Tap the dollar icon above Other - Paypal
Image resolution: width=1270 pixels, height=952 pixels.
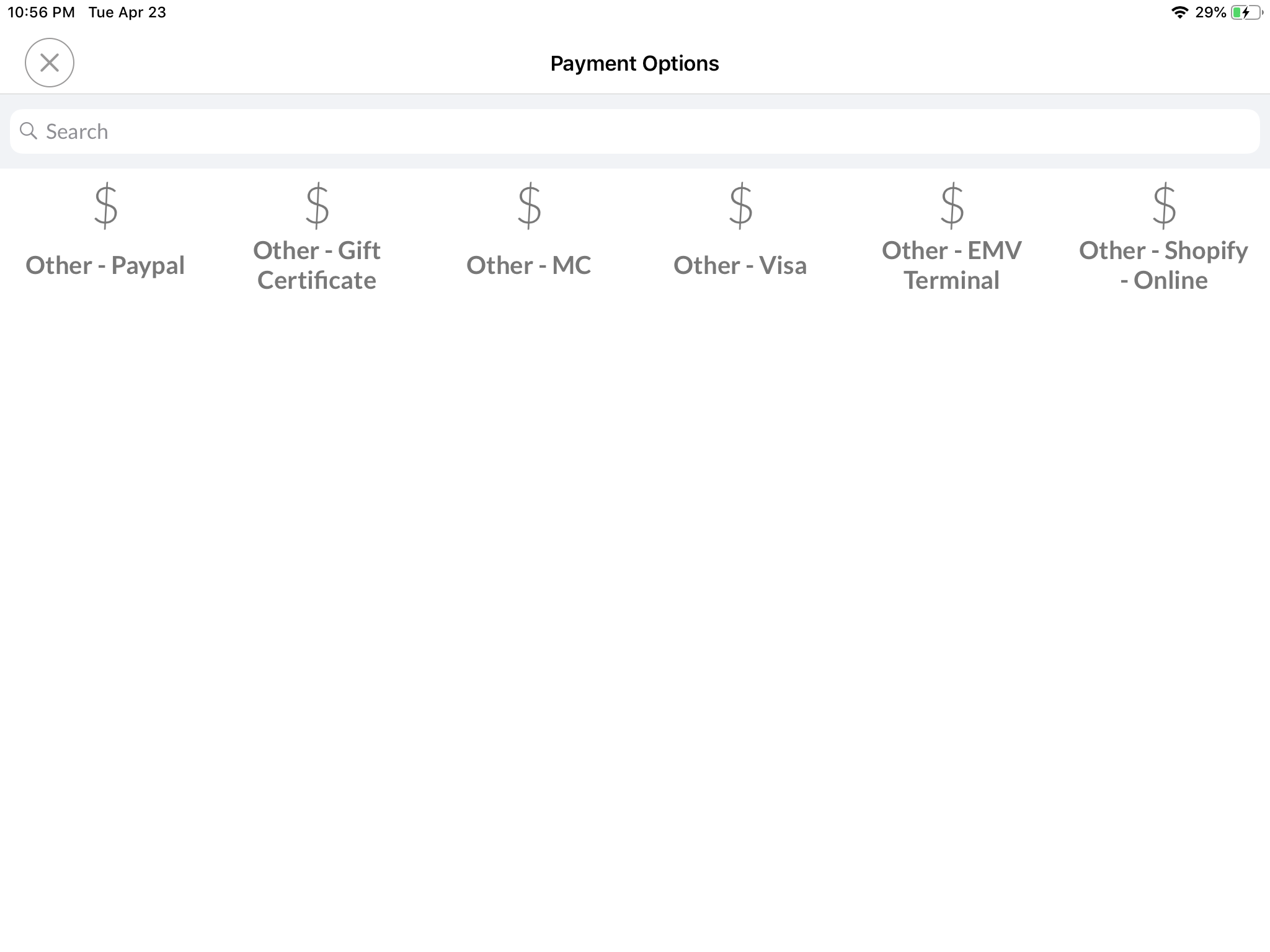coord(105,205)
